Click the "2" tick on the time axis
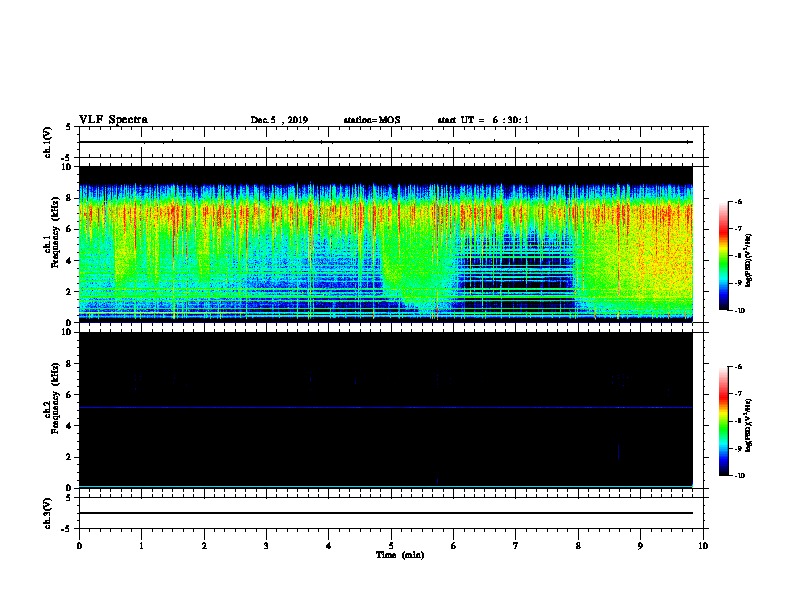 204,546
